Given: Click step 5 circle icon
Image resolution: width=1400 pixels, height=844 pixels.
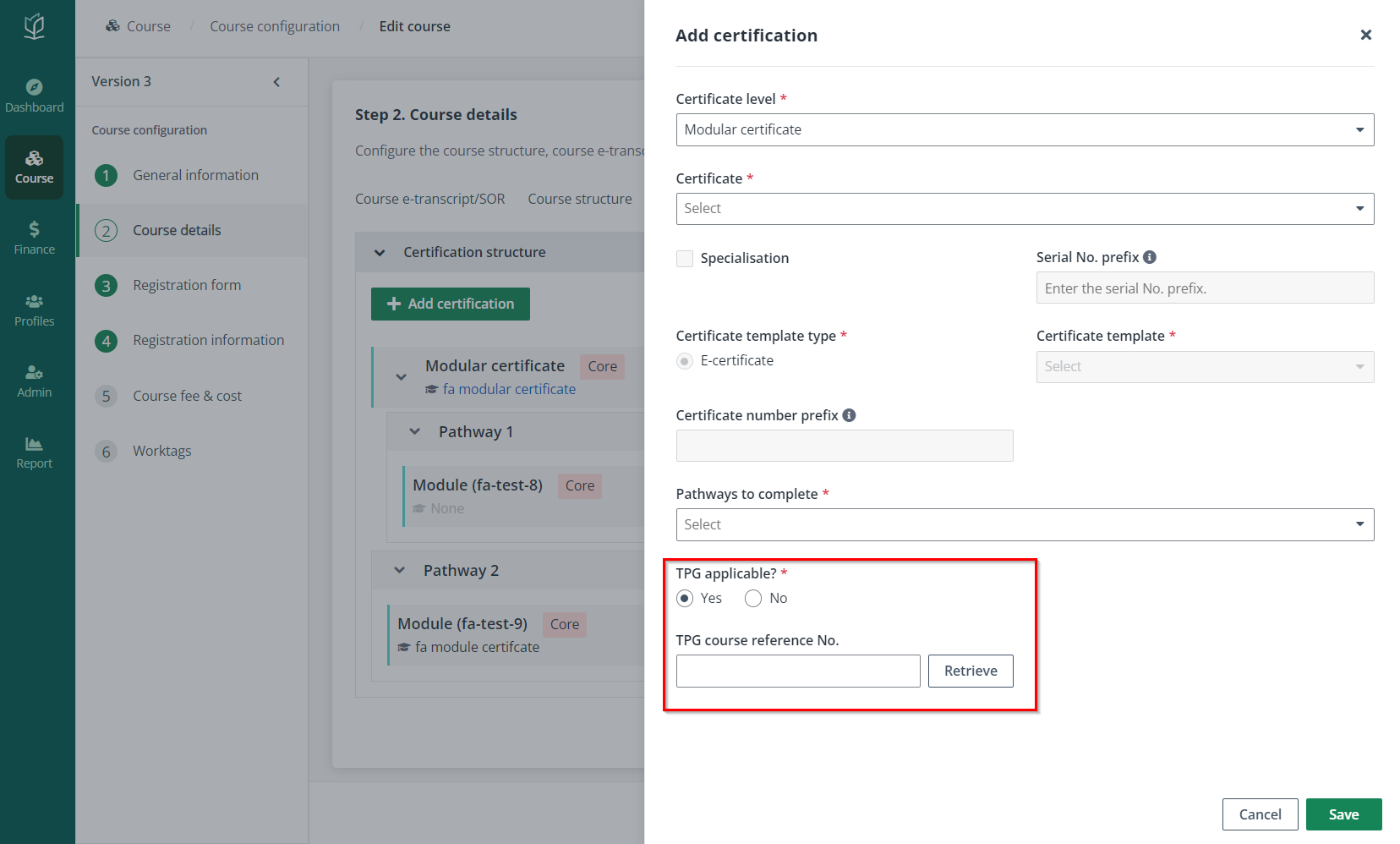Looking at the screenshot, I should tap(106, 396).
